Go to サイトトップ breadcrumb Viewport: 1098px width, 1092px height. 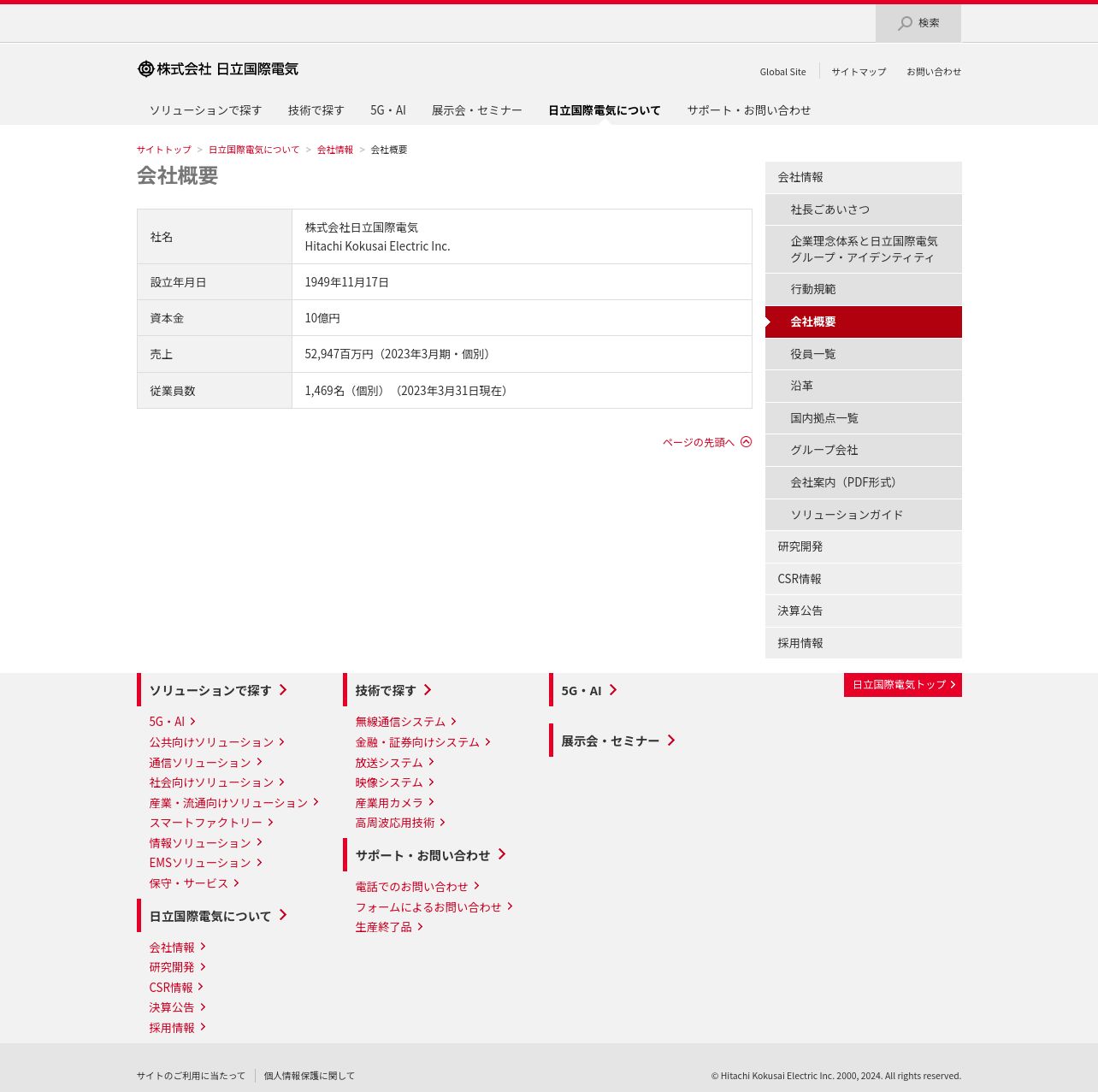coord(164,150)
